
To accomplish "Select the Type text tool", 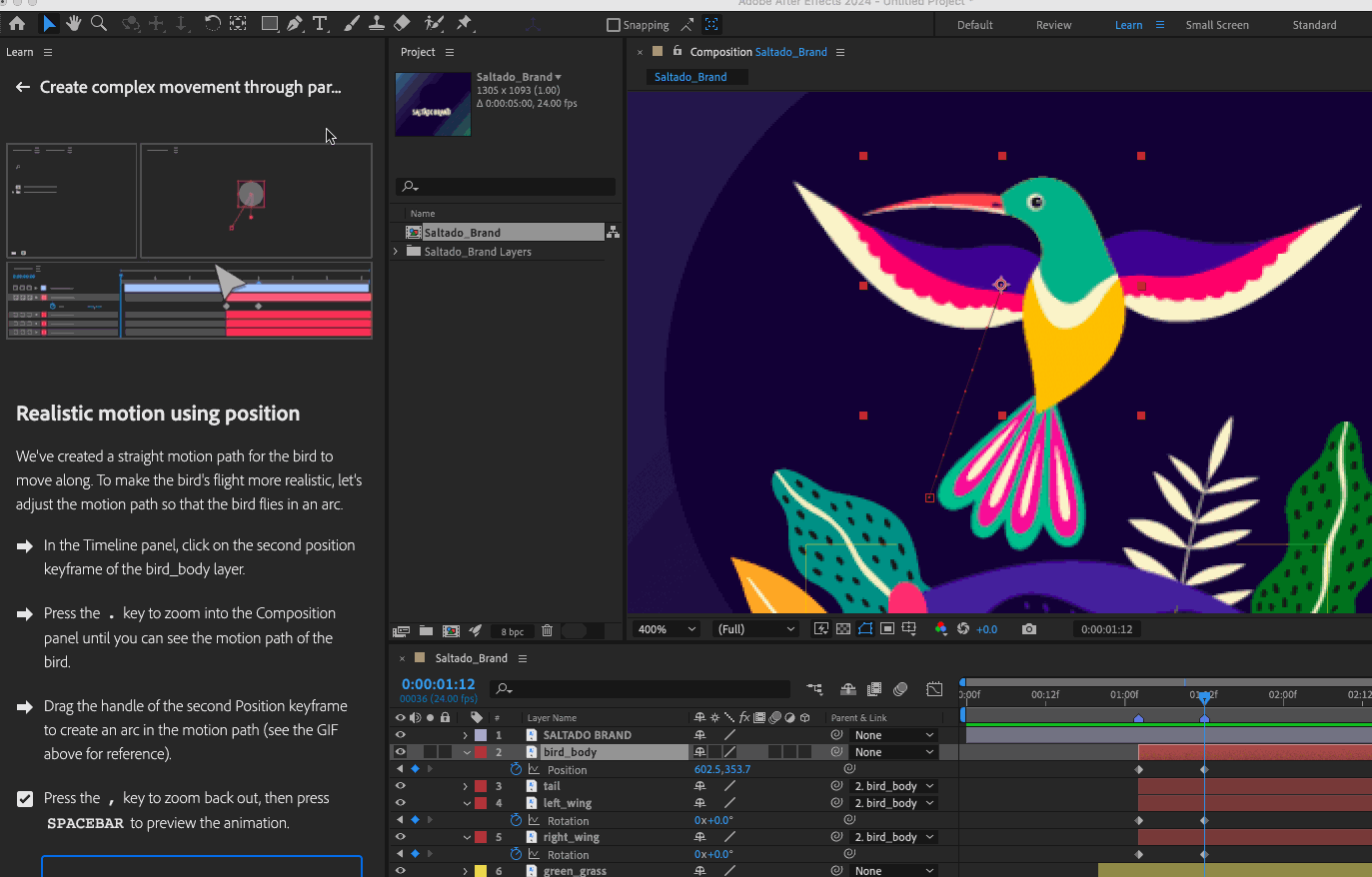I will pos(320,23).
